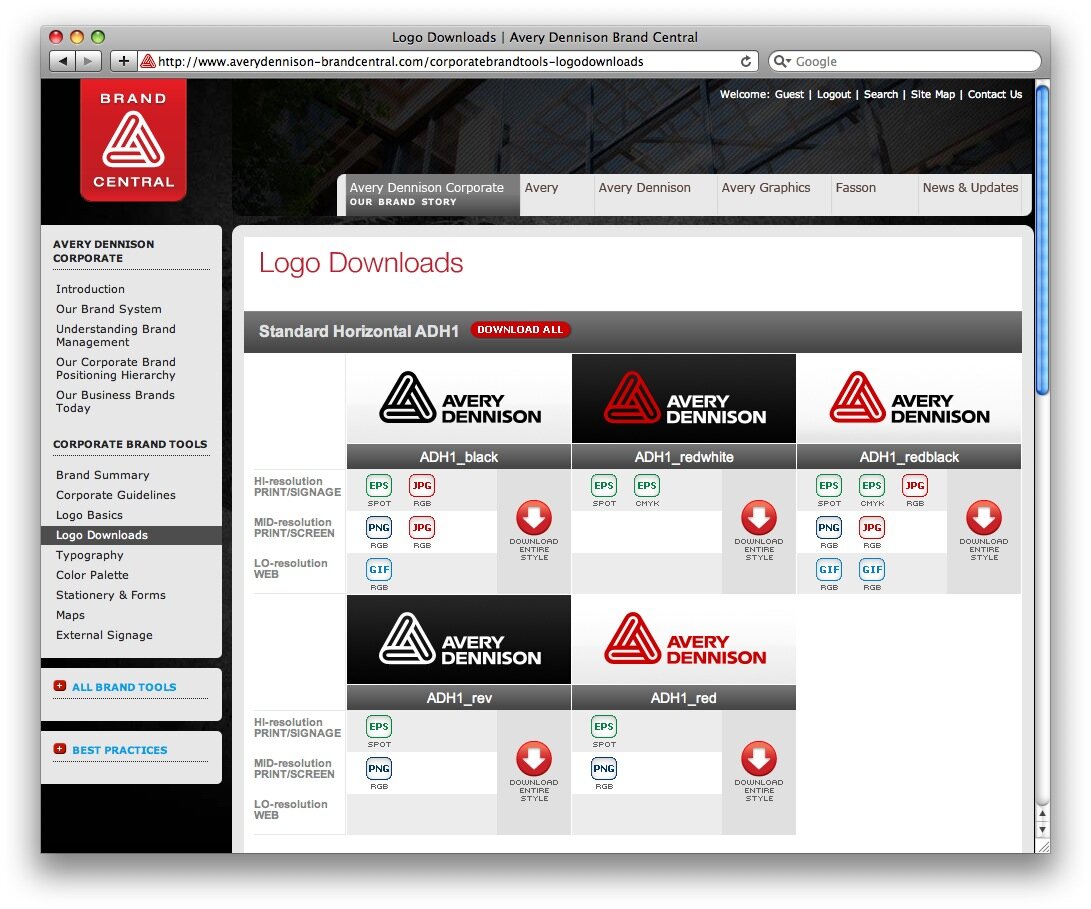Screen dimensions: 1091x909
Task: Download second ADH1_redblack GIF file
Action: tap(872, 569)
